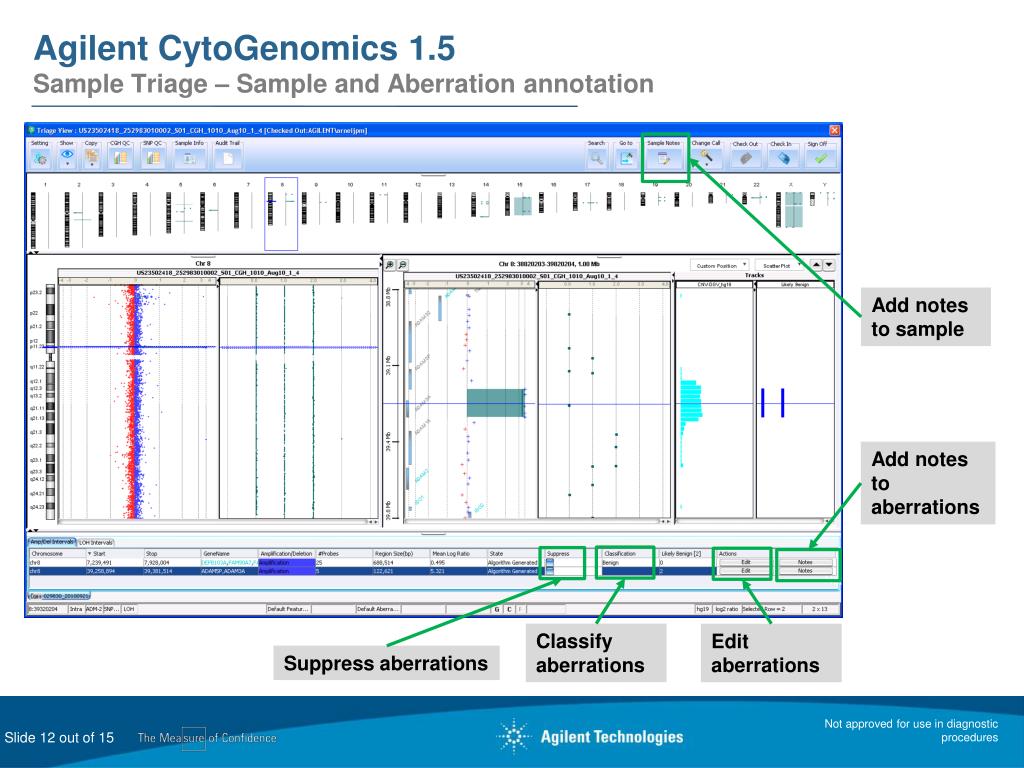Select chromosome 8 in genome overview
Image resolution: width=1024 pixels, height=768 pixels.
pos(281,214)
